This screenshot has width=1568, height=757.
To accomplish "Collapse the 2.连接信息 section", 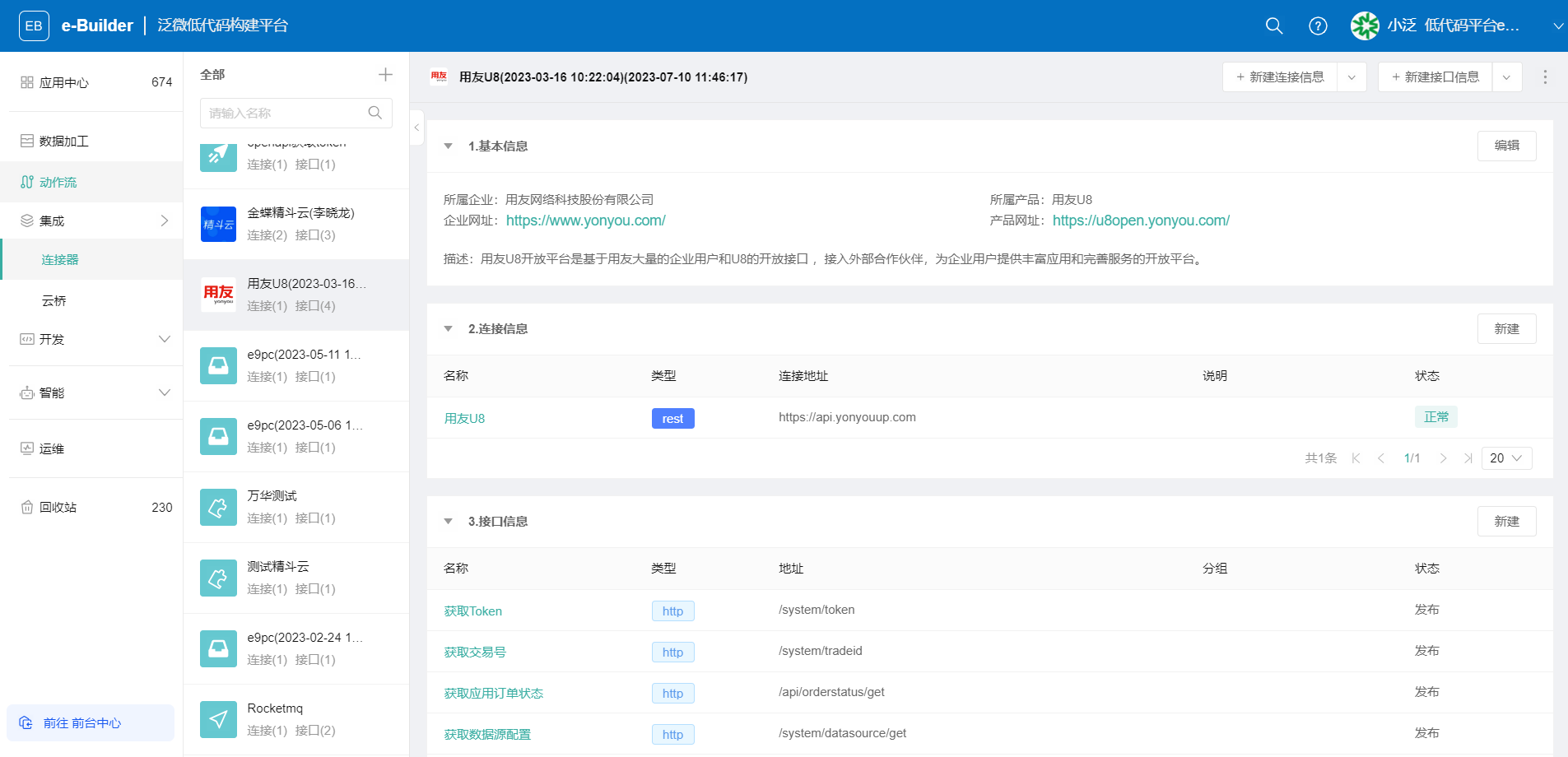I will (x=449, y=329).
